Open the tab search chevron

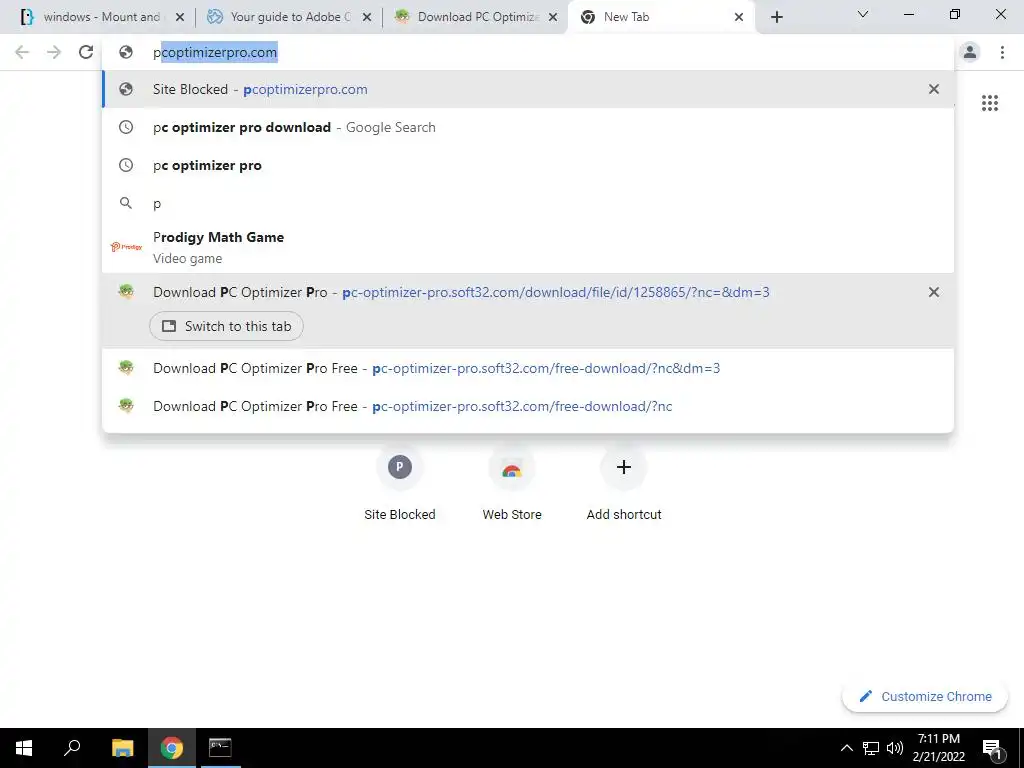click(863, 14)
